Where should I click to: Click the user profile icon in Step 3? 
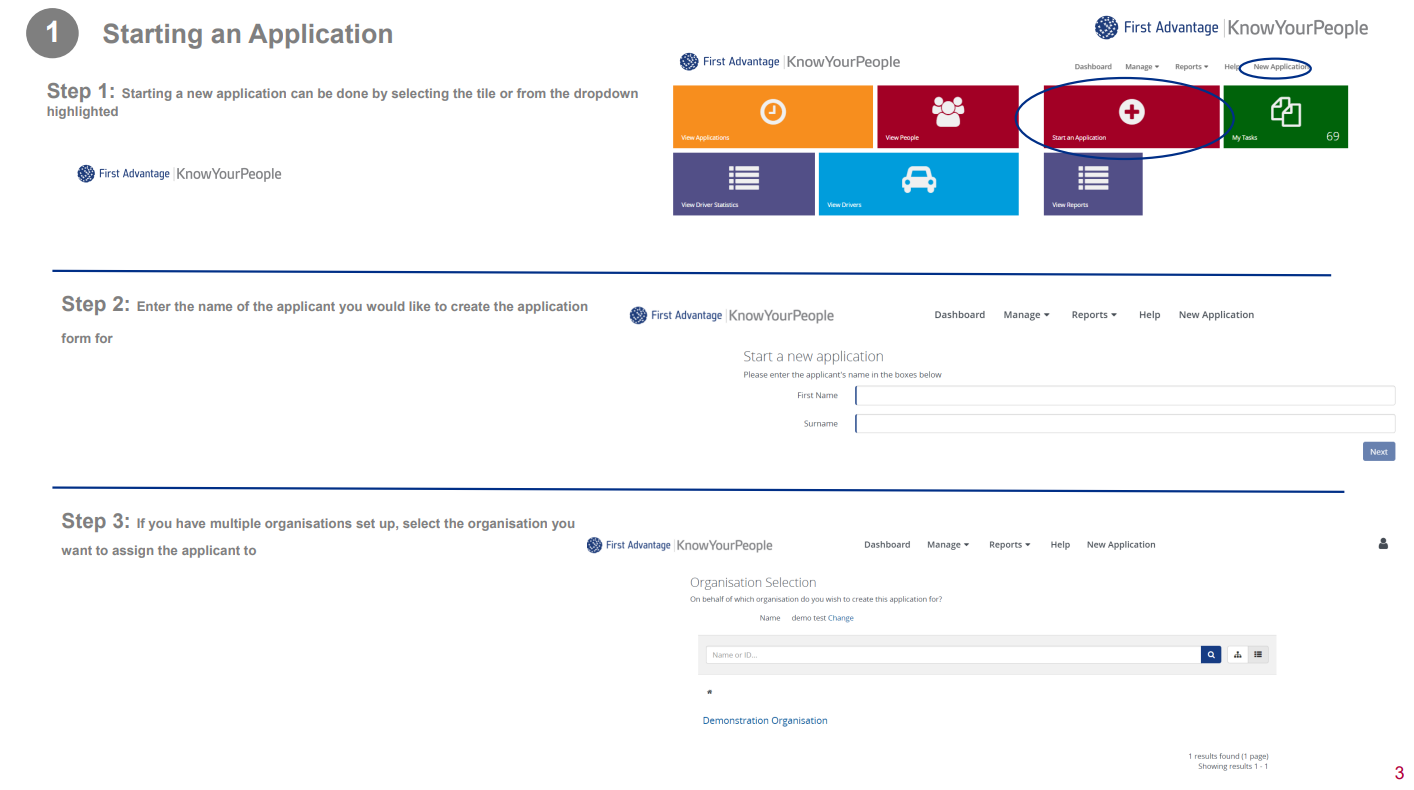[x=1383, y=544]
